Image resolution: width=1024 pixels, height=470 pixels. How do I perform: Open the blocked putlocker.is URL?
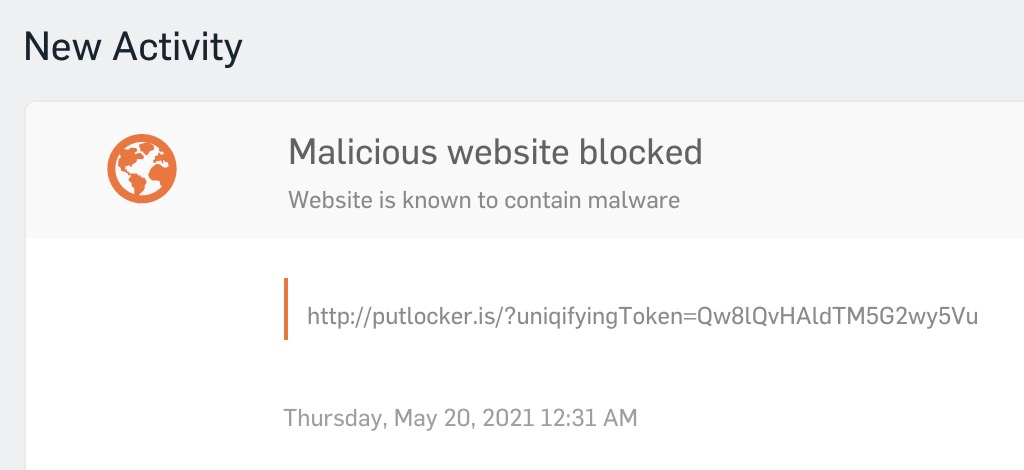(641, 317)
